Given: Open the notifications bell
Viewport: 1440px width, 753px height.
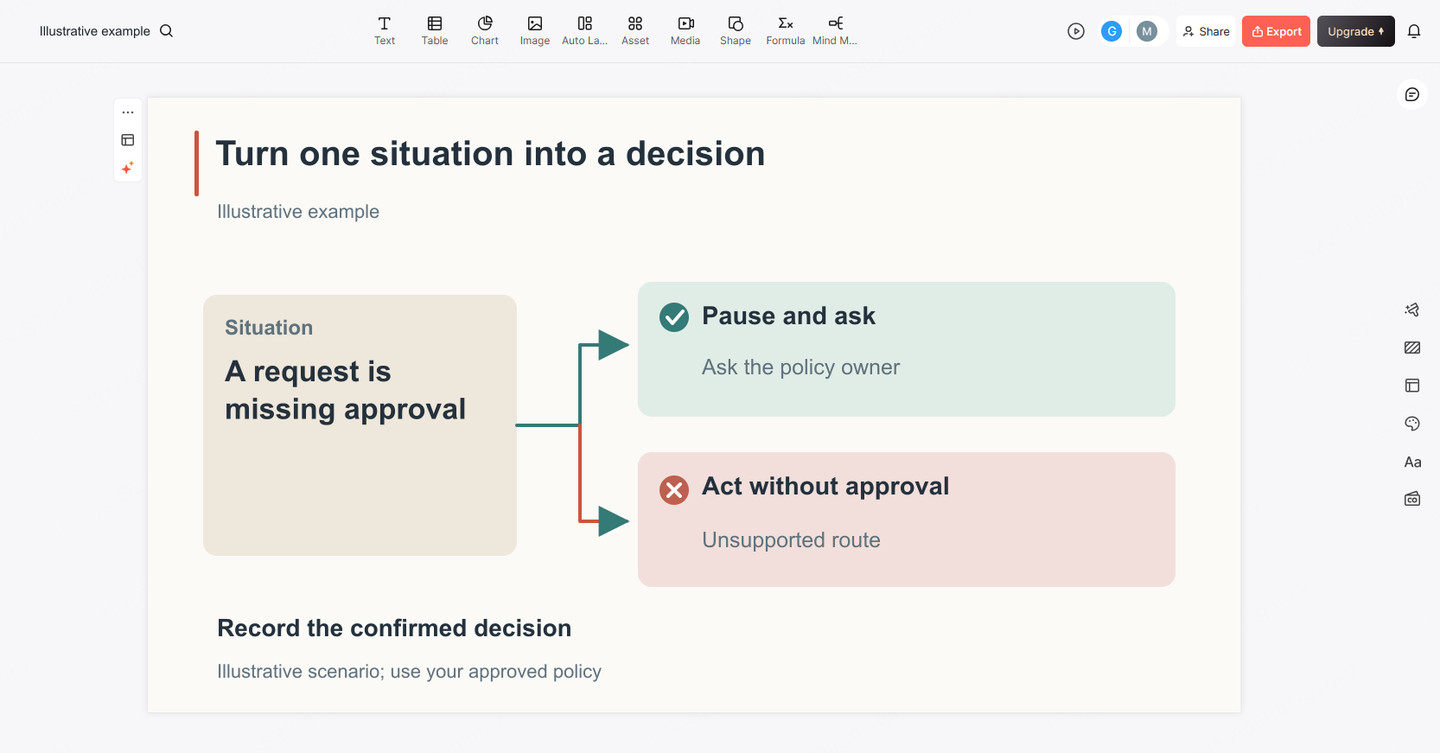Looking at the screenshot, I should [x=1414, y=31].
